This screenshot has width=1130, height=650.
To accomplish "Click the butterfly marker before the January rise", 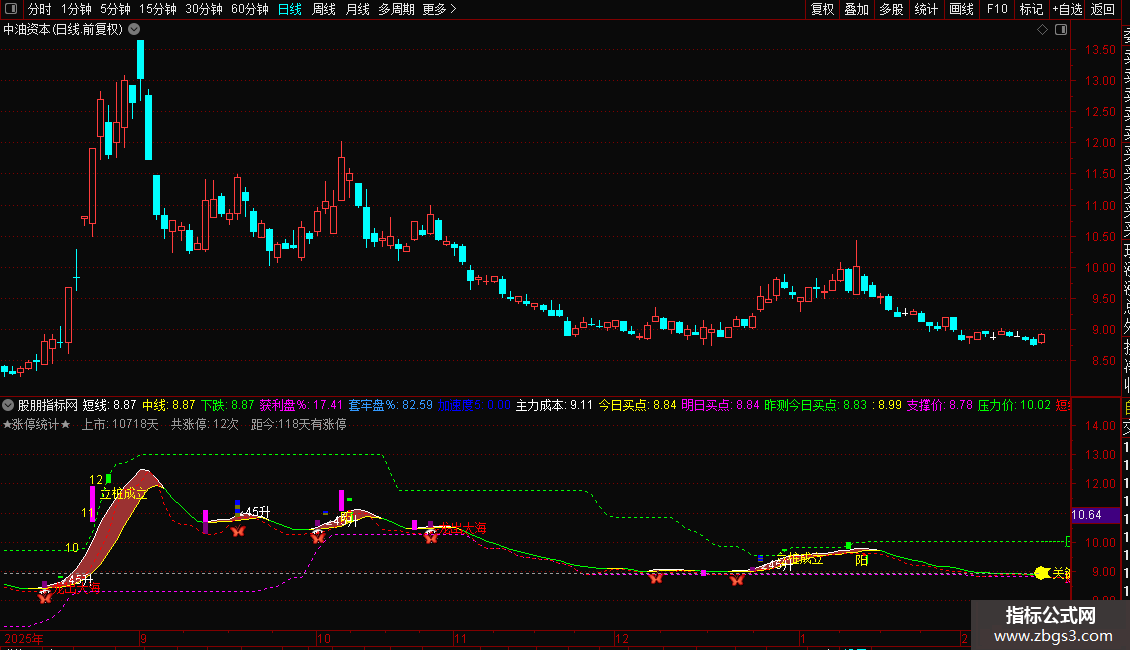I will [x=737, y=579].
